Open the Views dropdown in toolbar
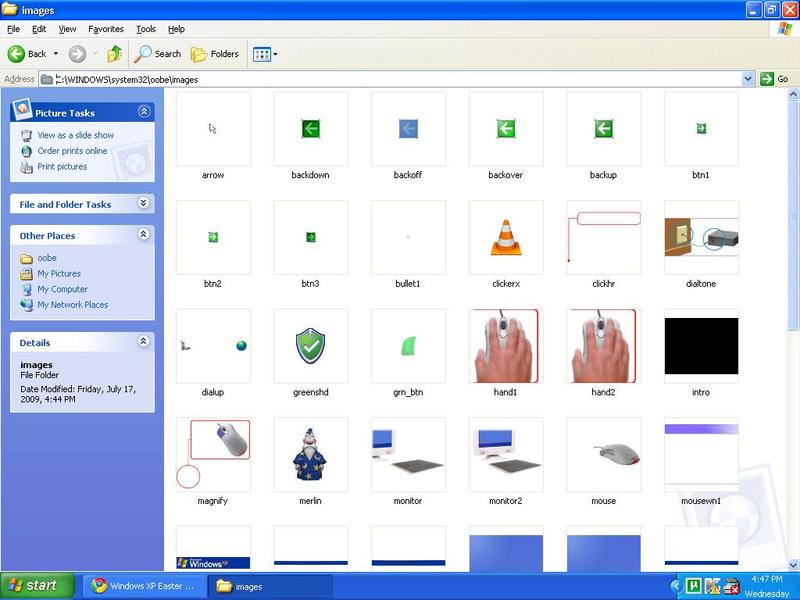800x600 pixels. (x=265, y=54)
